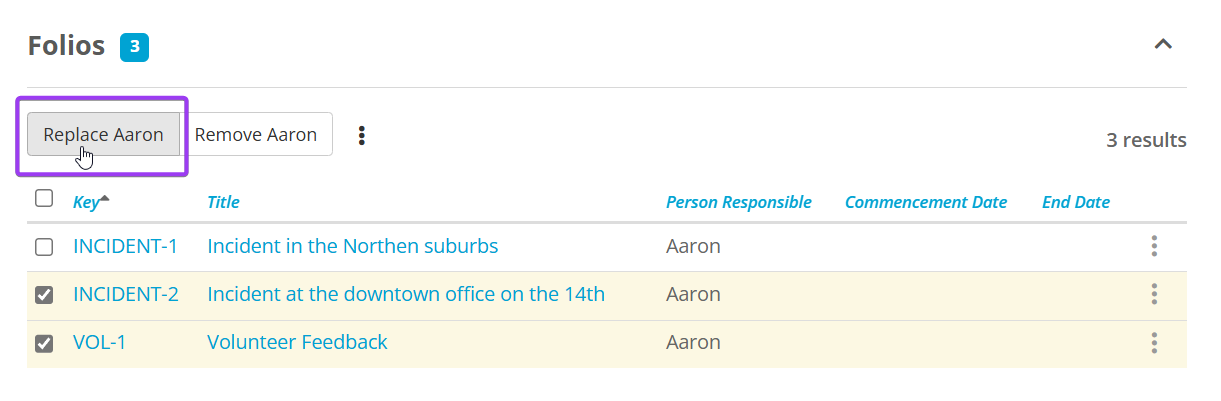Click the Folios count badge showing 3

[134, 47]
